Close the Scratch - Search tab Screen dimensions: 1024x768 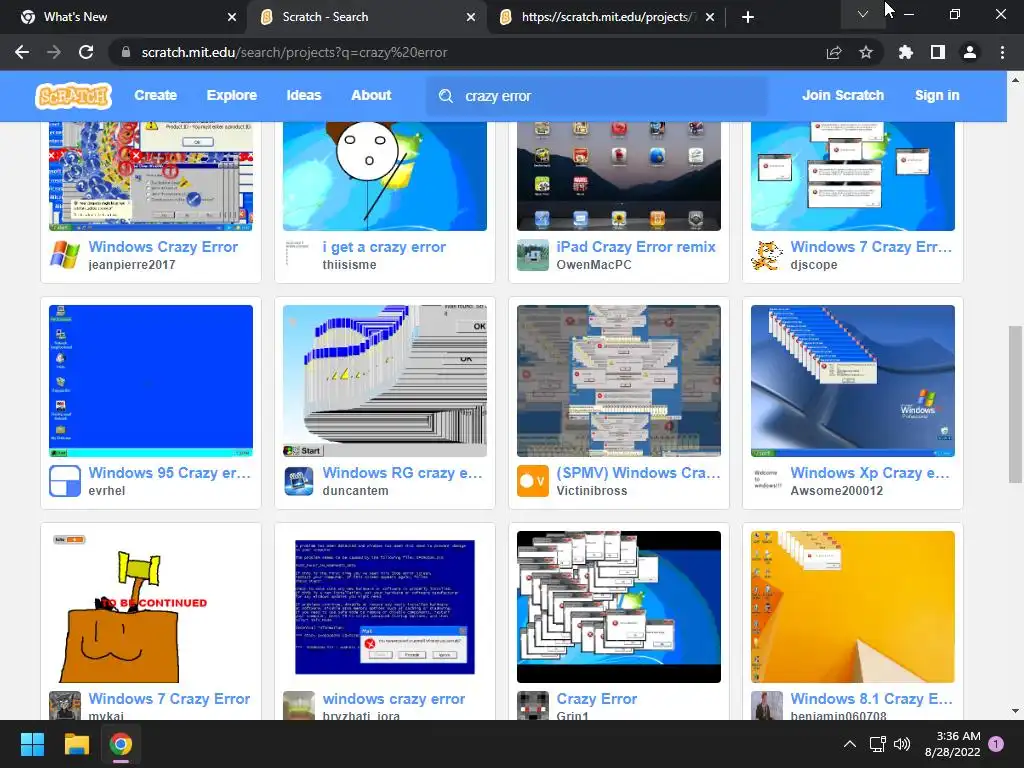(471, 17)
